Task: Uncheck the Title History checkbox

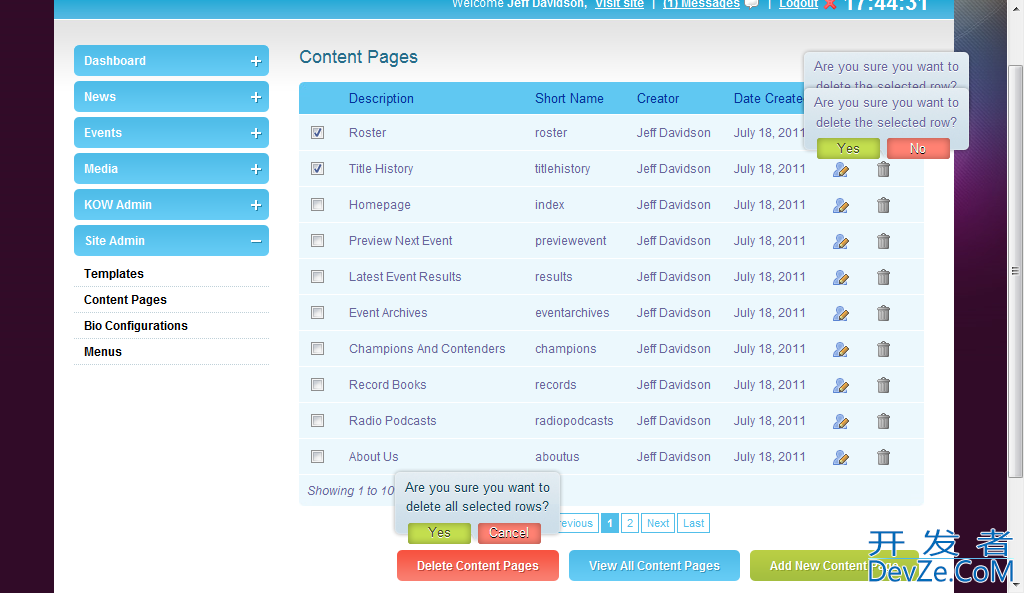Action: 317,168
